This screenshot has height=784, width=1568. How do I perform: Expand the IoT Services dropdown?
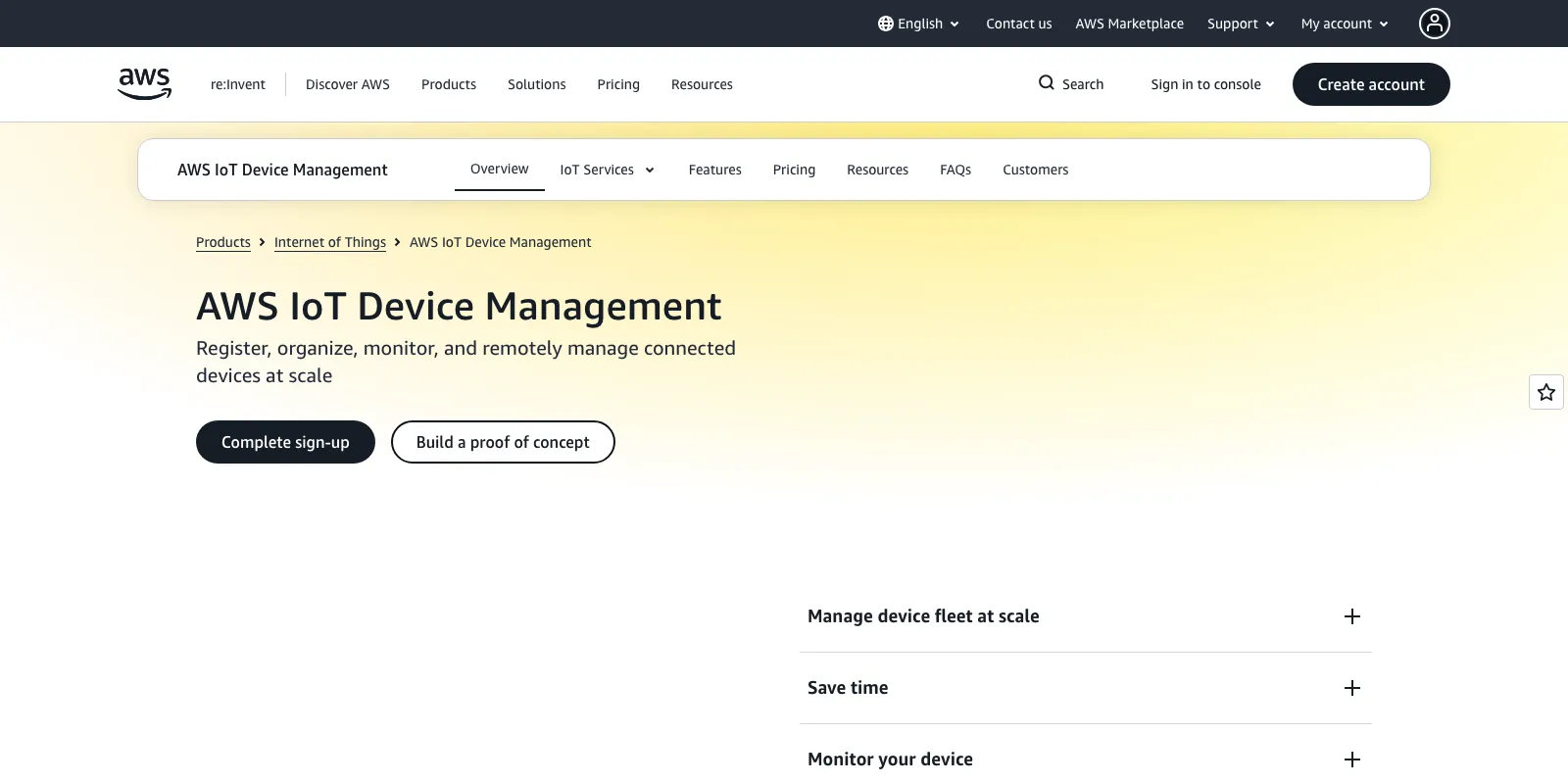(607, 170)
